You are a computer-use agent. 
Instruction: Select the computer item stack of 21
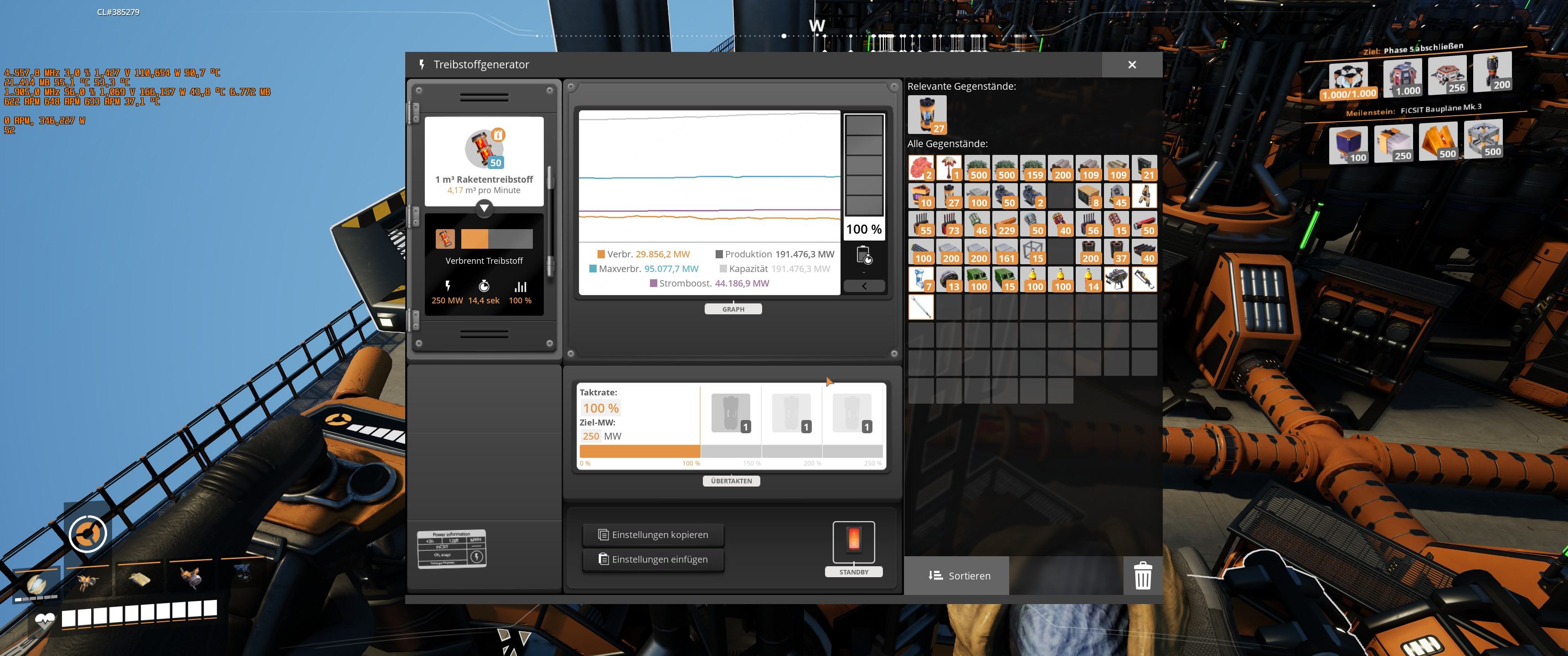pyautogui.click(x=1145, y=168)
